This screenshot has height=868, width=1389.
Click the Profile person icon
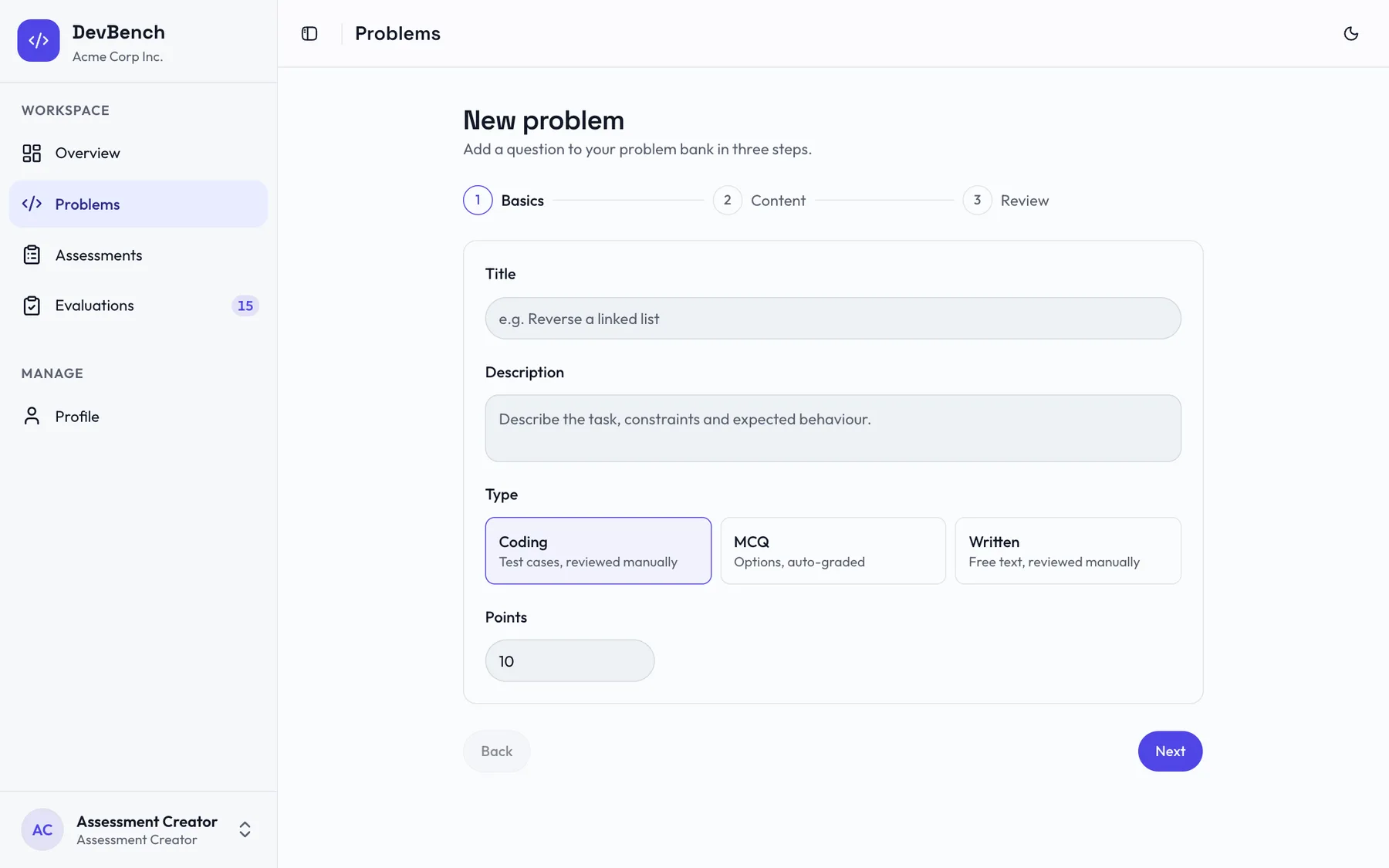tap(32, 417)
